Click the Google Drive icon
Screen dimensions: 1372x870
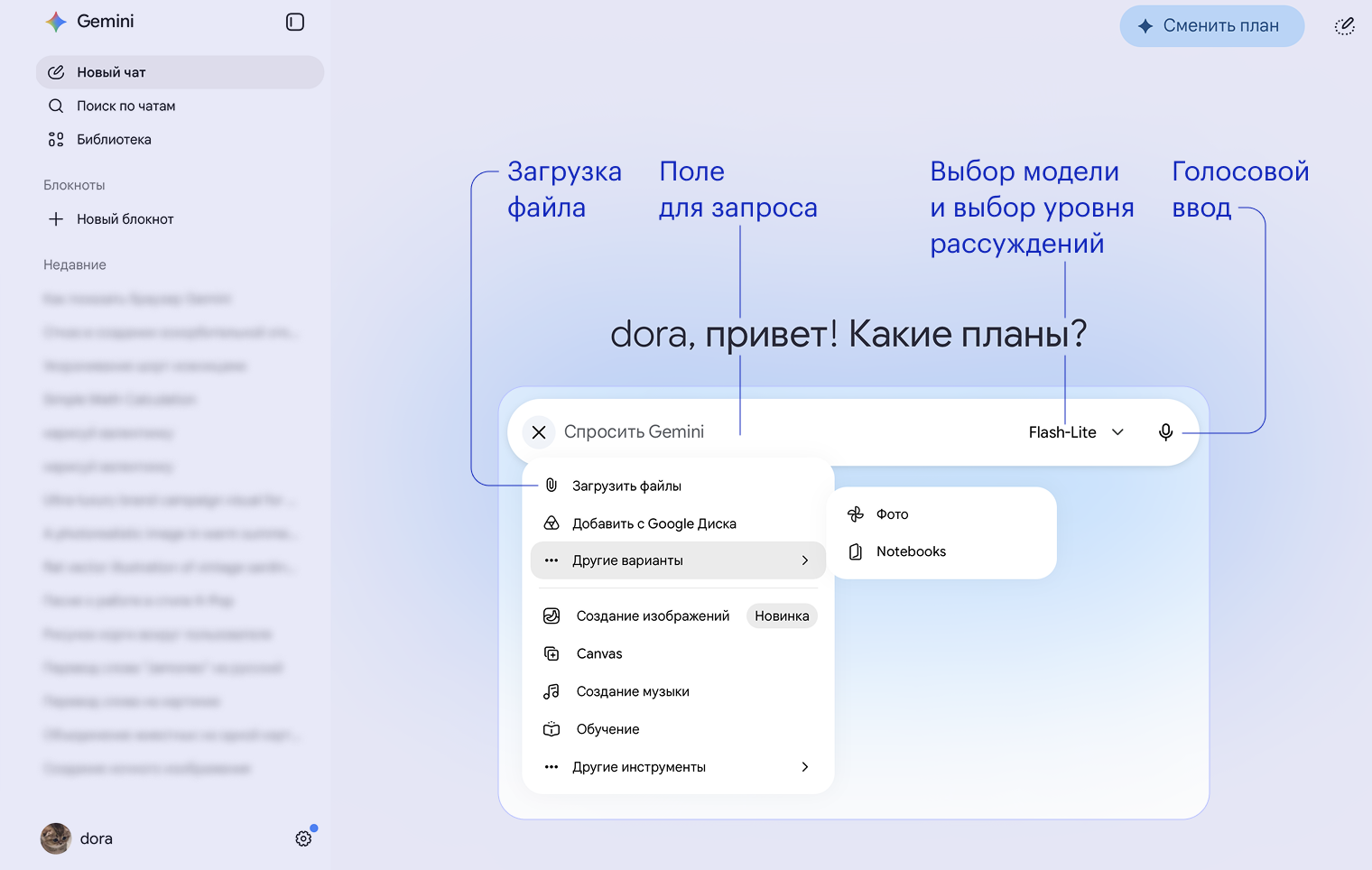552,523
